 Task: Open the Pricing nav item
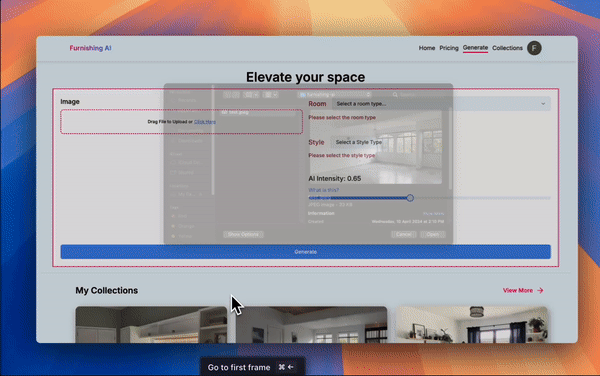tap(449, 48)
